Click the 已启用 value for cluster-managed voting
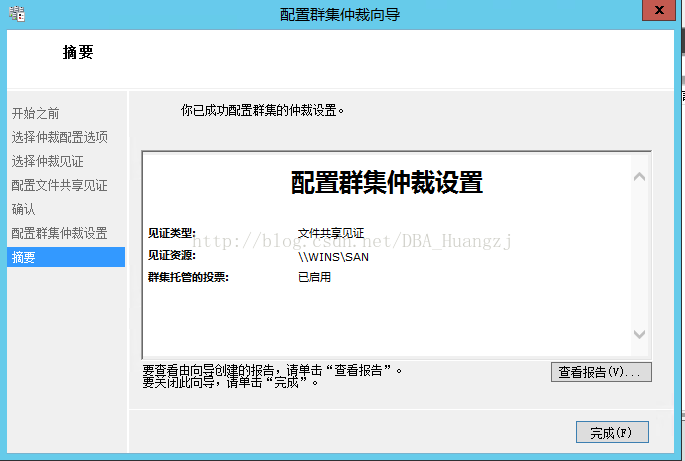685x461 pixels. point(314,277)
